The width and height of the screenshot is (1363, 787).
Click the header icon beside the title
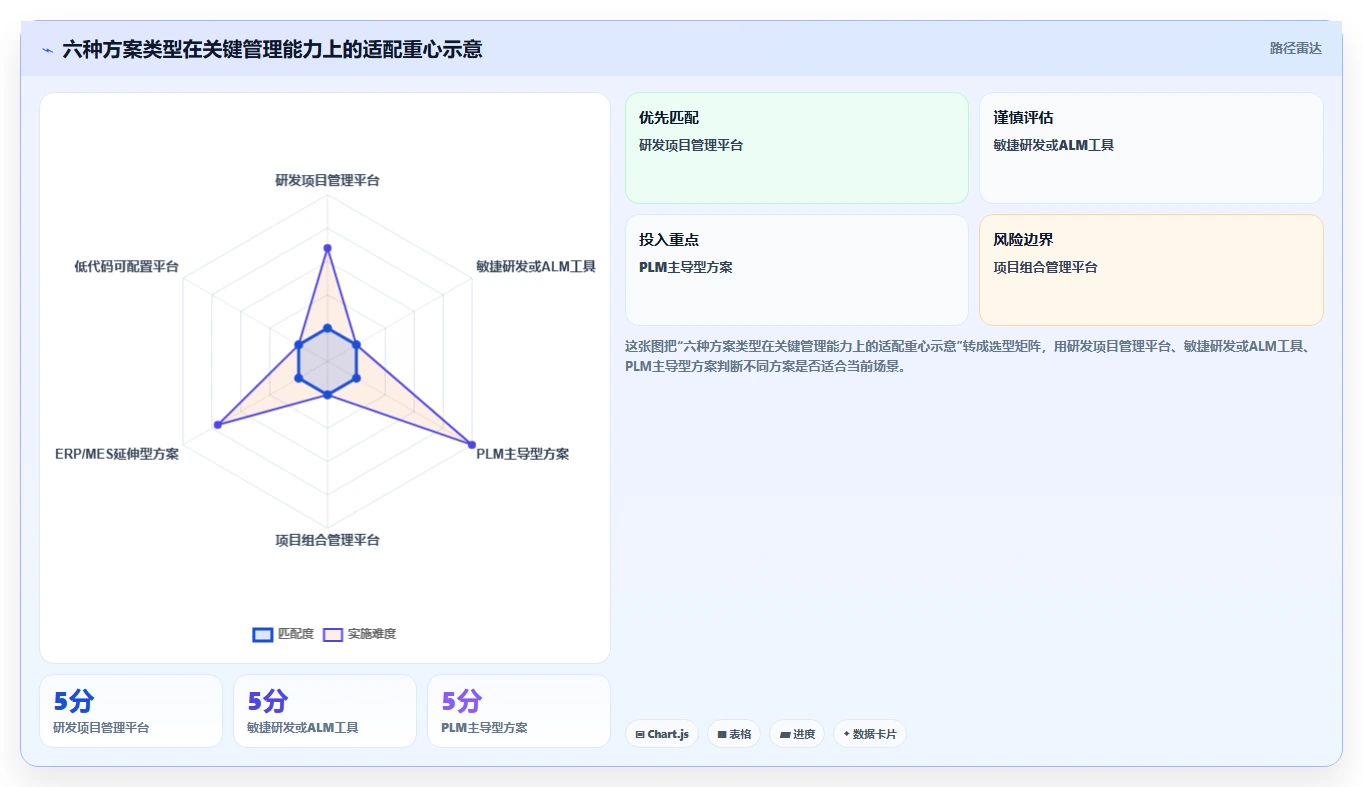(47, 49)
